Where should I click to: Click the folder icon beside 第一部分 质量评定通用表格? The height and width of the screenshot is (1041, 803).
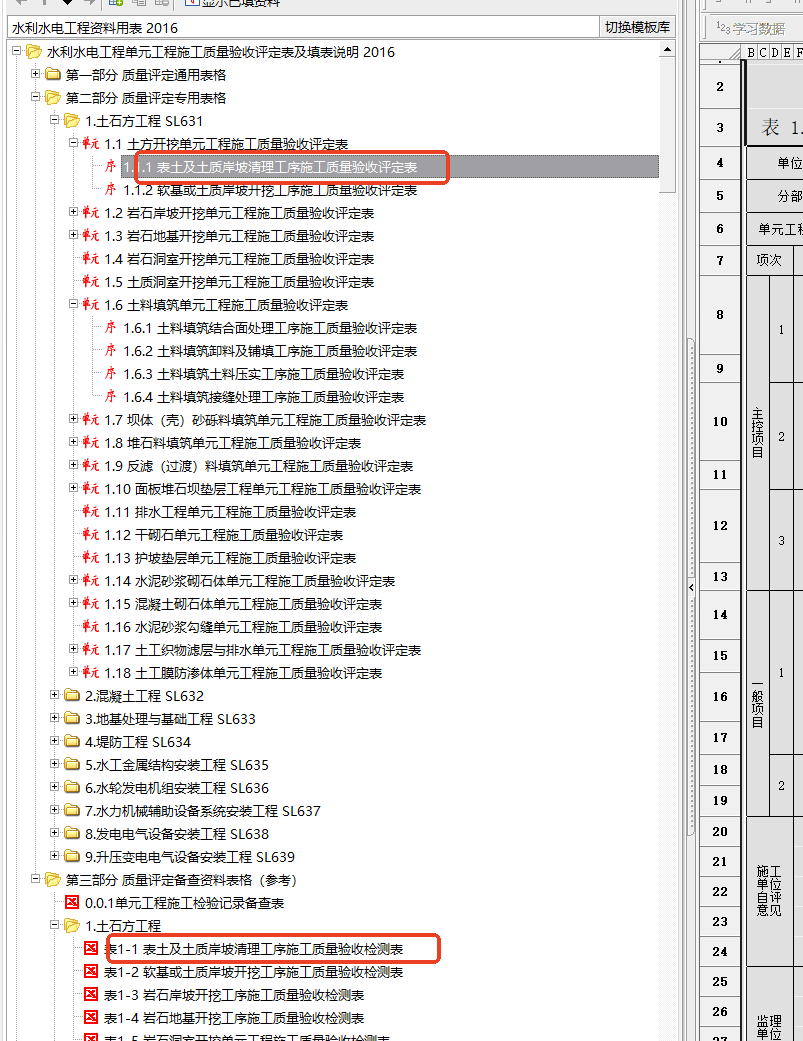coord(53,74)
